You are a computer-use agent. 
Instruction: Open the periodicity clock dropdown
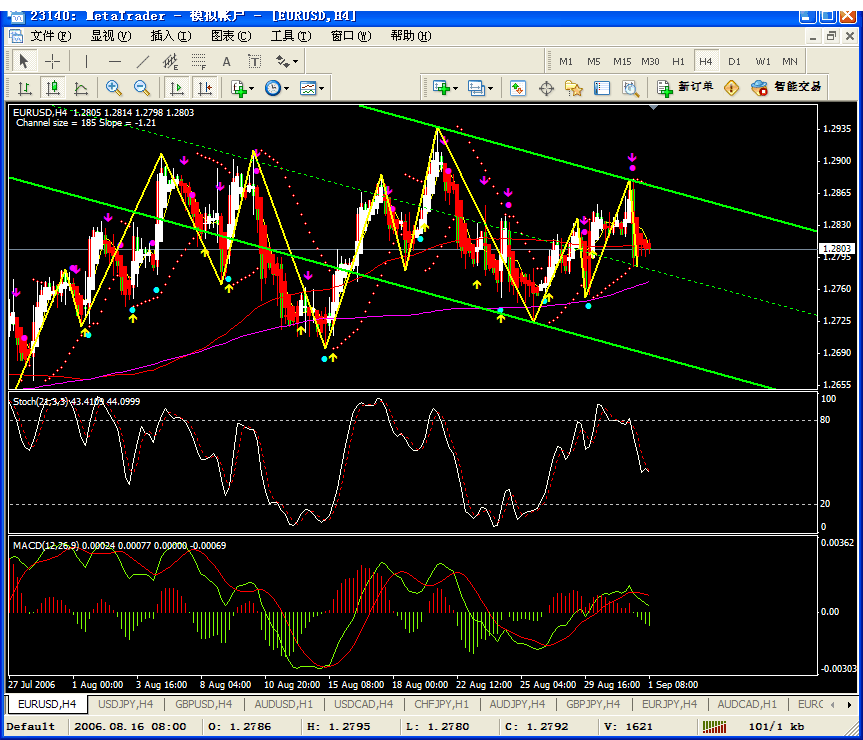(277, 88)
